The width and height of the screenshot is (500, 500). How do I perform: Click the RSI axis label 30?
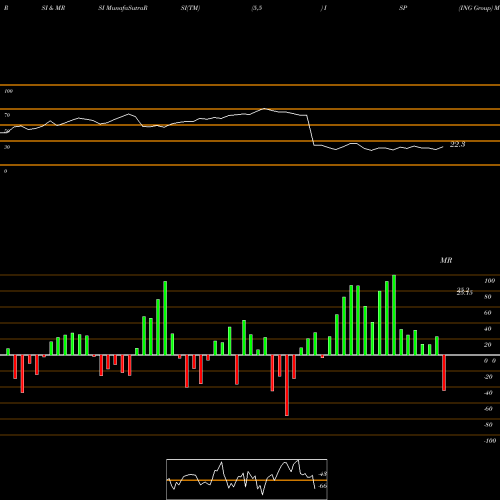[x=7, y=147]
